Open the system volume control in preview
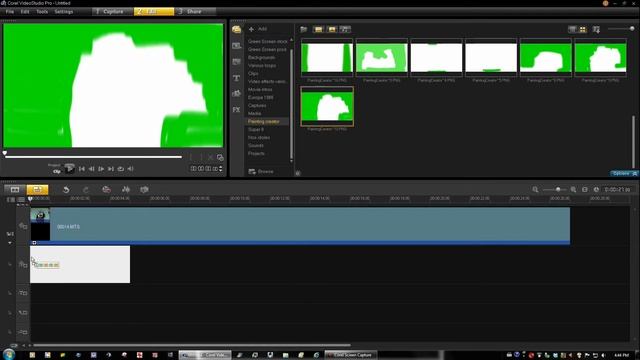640x360 pixels. 131,169
